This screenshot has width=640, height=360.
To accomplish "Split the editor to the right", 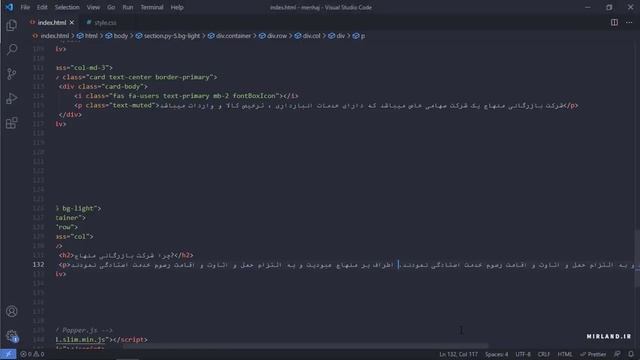I will point(614,22).
